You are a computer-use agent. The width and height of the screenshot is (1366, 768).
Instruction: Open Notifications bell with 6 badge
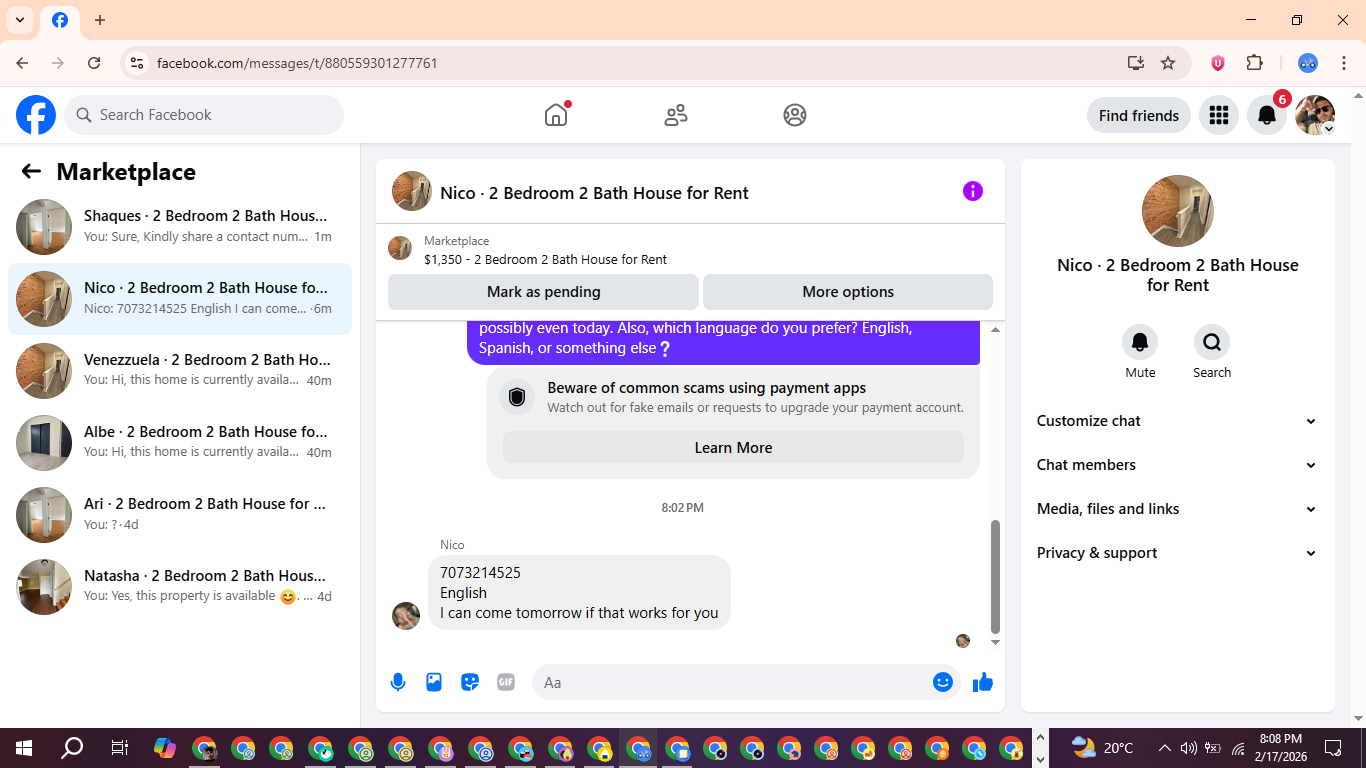[1267, 115]
